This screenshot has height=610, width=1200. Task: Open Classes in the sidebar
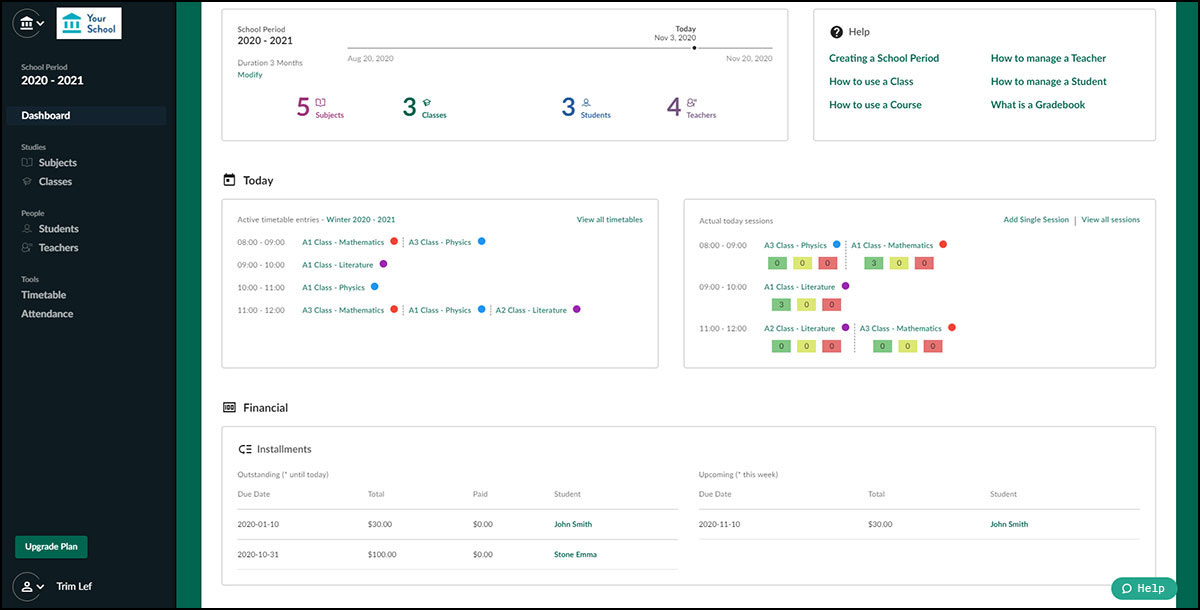pyautogui.click(x=55, y=182)
